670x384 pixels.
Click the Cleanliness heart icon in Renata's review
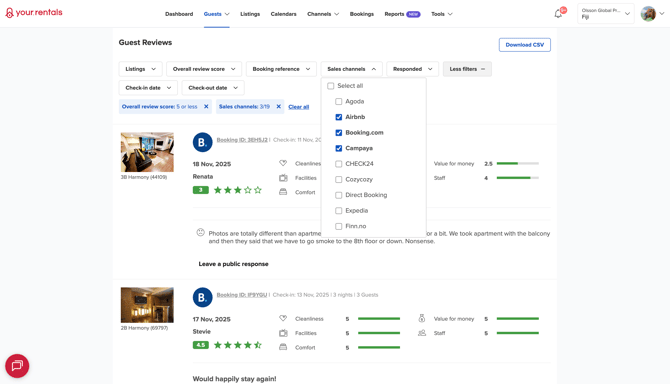pos(283,163)
